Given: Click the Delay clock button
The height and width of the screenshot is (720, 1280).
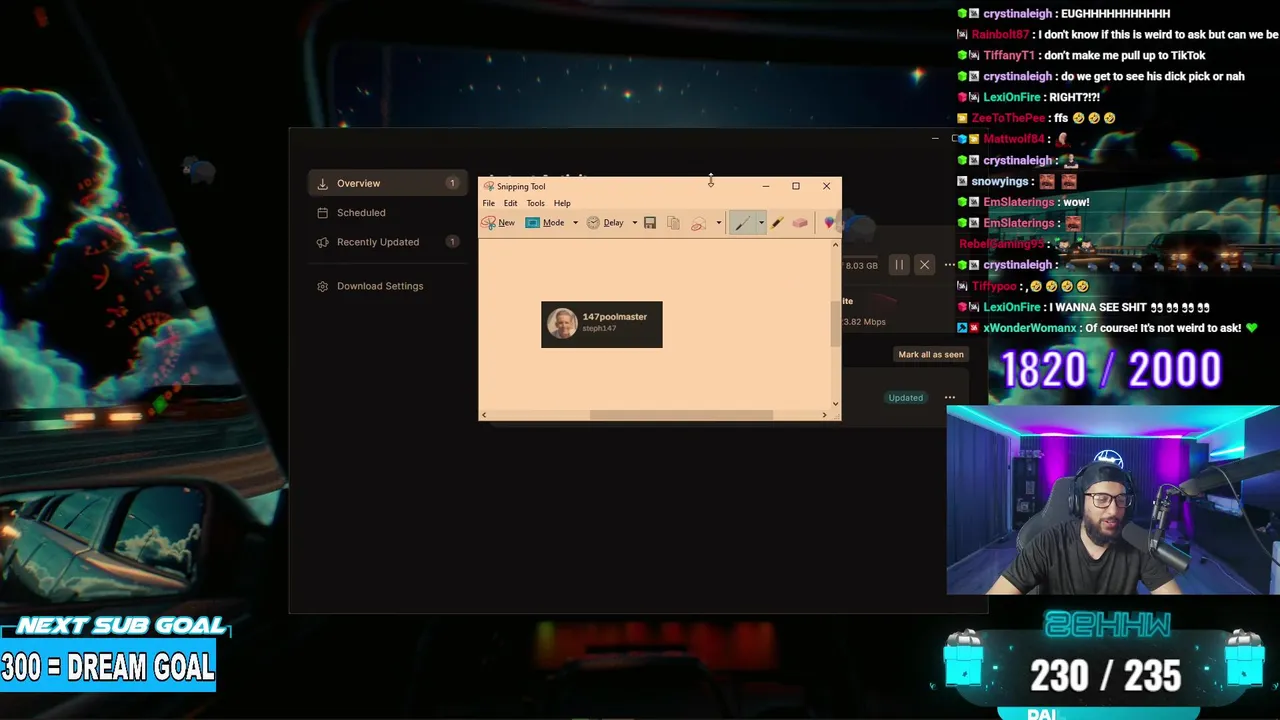Looking at the screenshot, I should (605, 223).
